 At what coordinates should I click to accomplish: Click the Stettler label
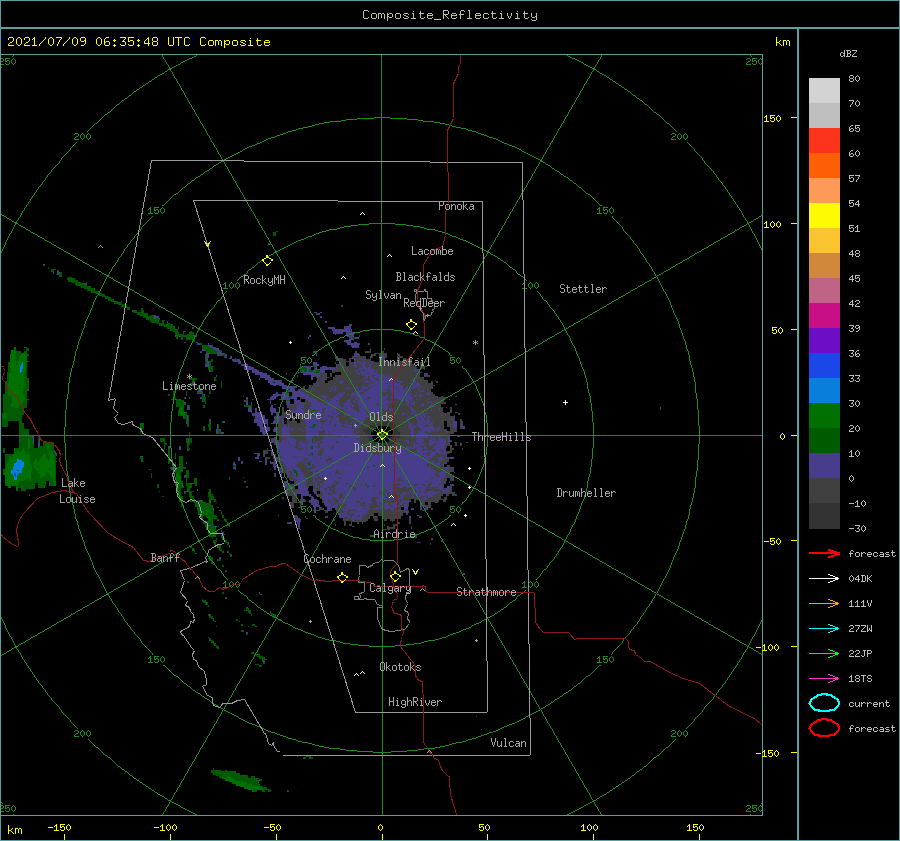click(x=583, y=289)
